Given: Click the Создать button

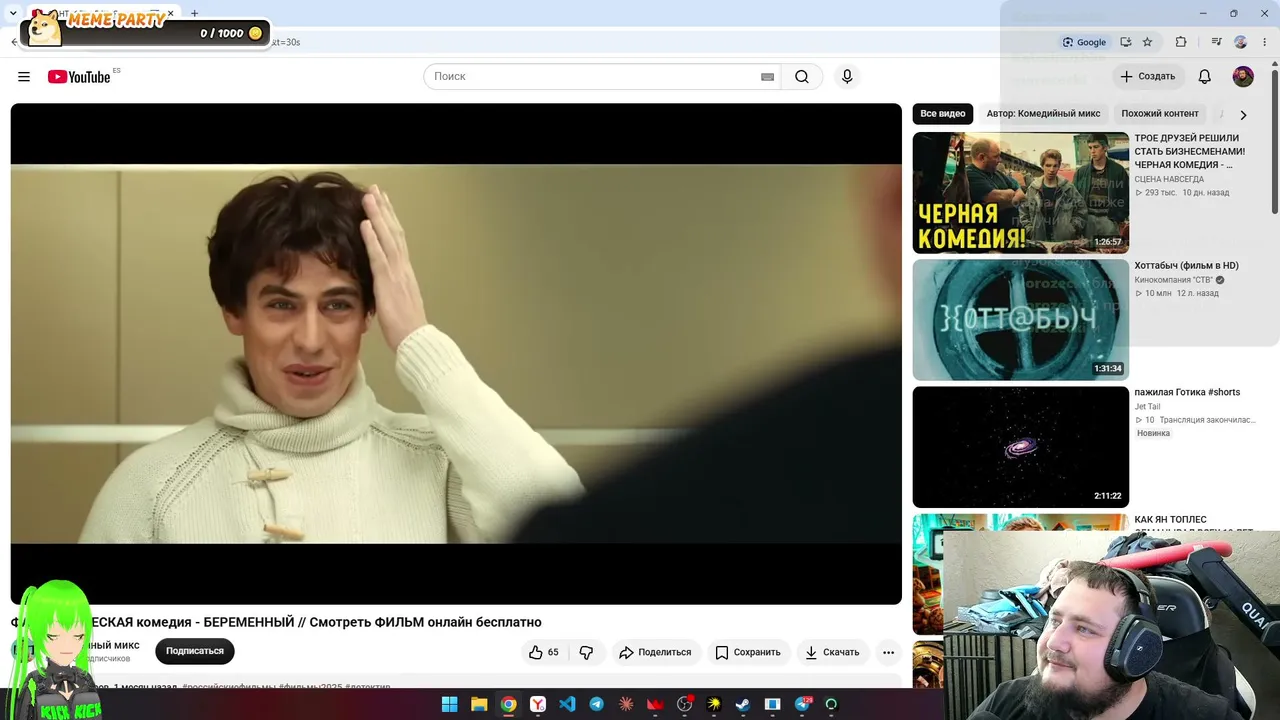Looking at the screenshot, I should pyautogui.click(x=1148, y=77).
